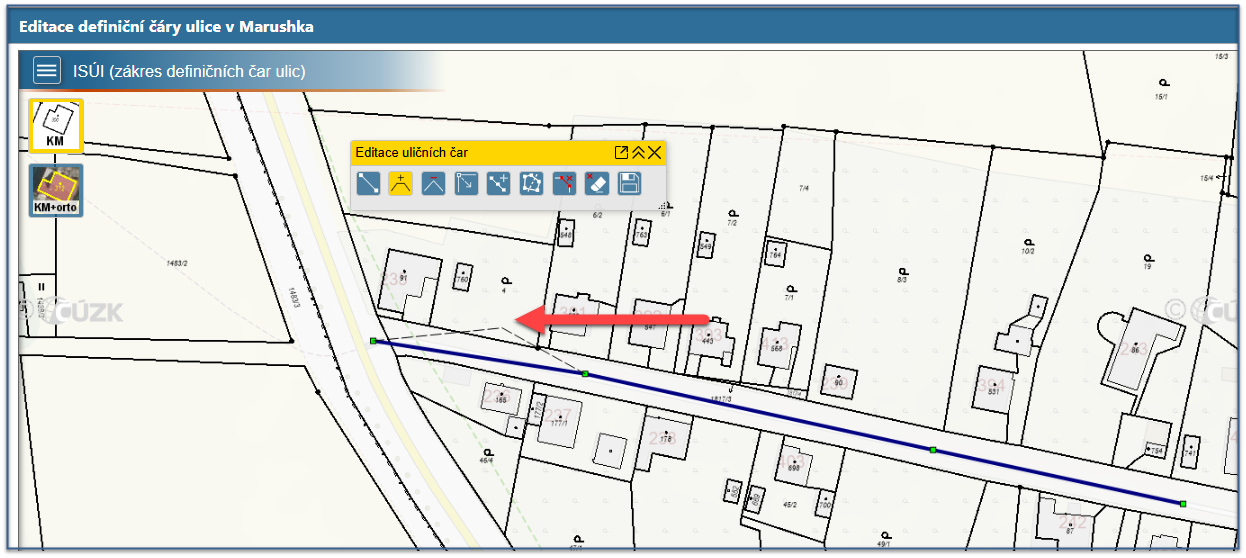Collapse the Editace uličních čar panel
Viewport: 1246px width, 558px height.
(638, 153)
